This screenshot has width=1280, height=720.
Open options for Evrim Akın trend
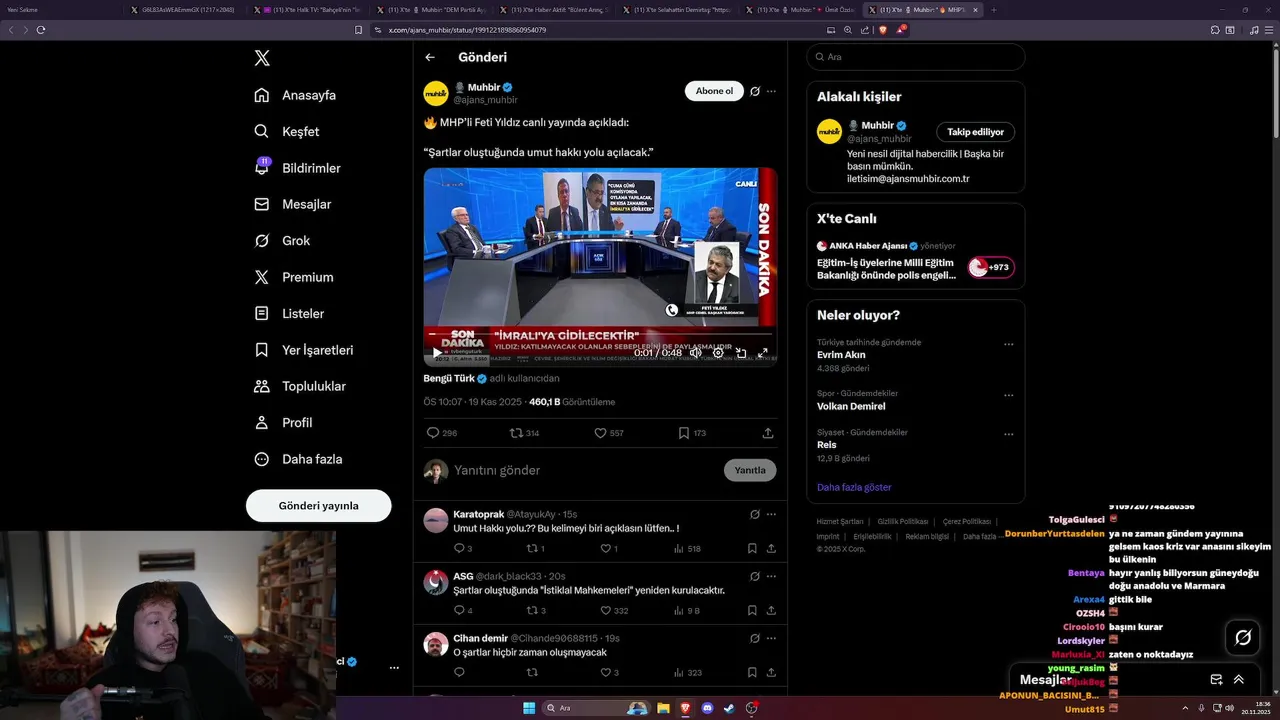pyautogui.click(x=1009, y=344)
